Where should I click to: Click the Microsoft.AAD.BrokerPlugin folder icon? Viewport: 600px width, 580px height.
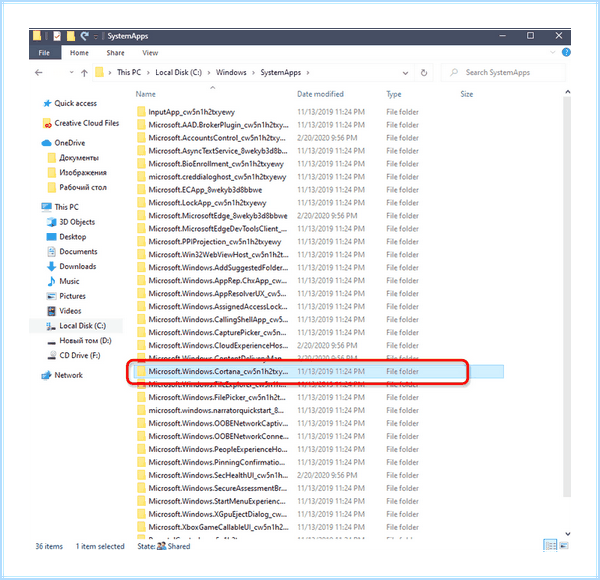tap(141, 125)
